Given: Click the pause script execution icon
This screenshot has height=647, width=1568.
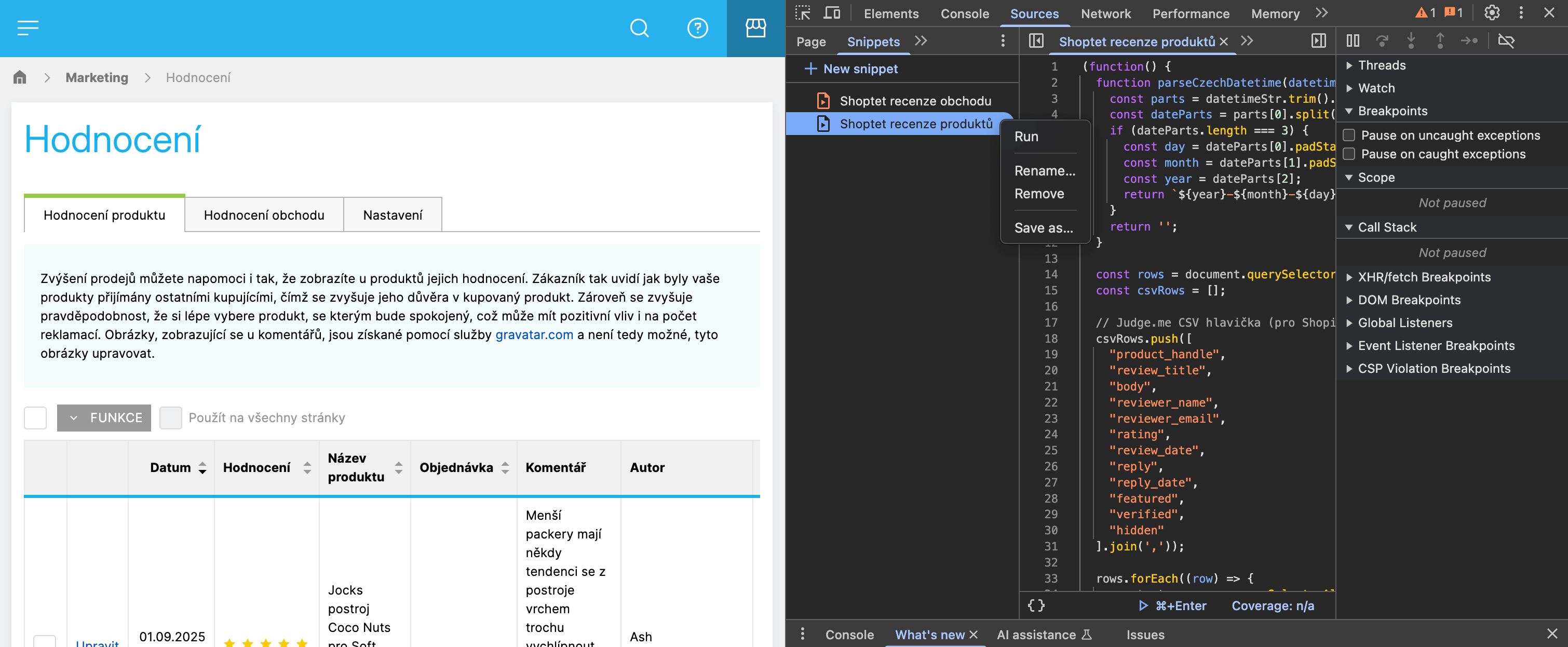Looking at the screenshot, I should tap(1353, 41).
